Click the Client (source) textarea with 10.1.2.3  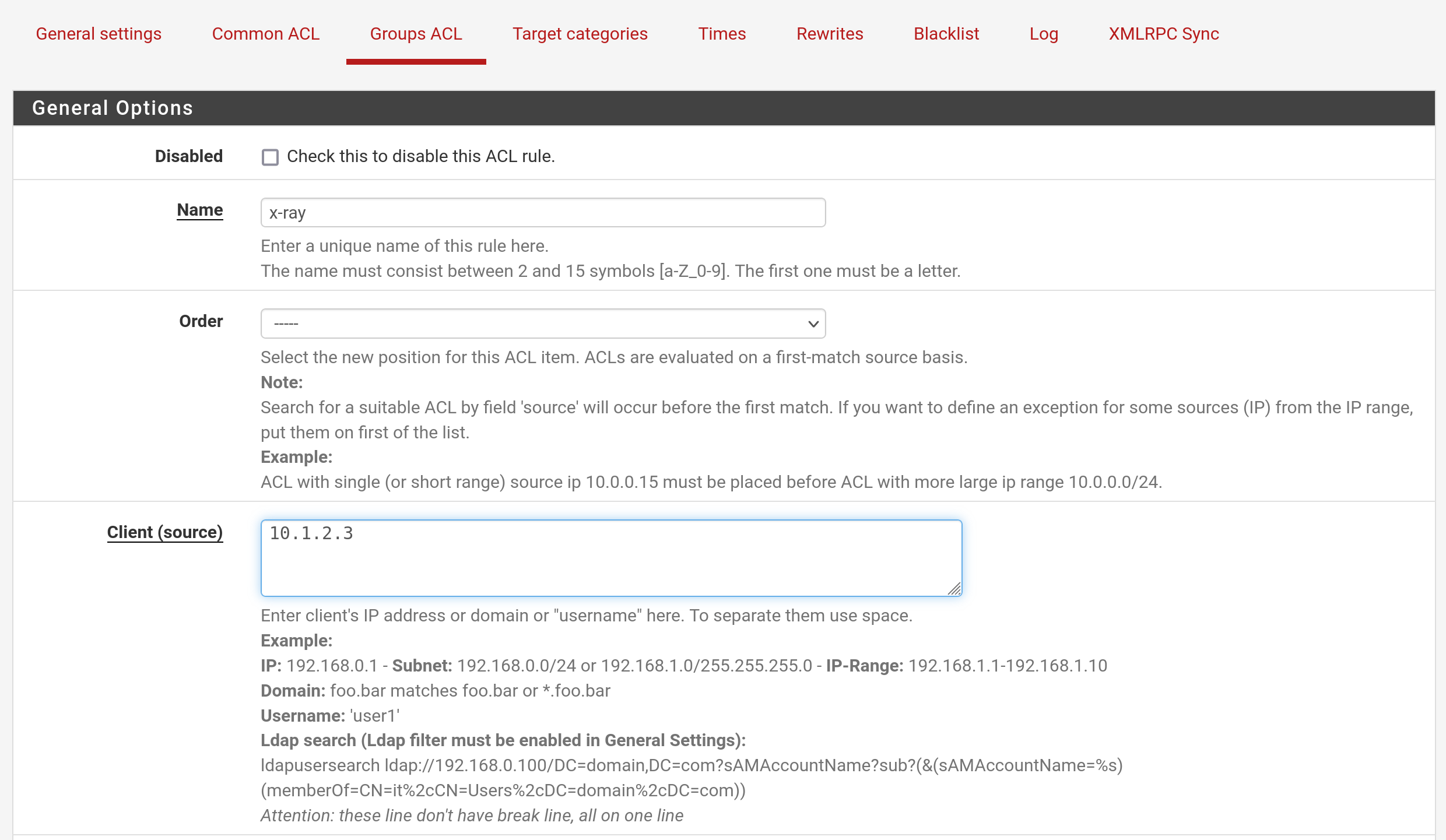click(611, 558)
